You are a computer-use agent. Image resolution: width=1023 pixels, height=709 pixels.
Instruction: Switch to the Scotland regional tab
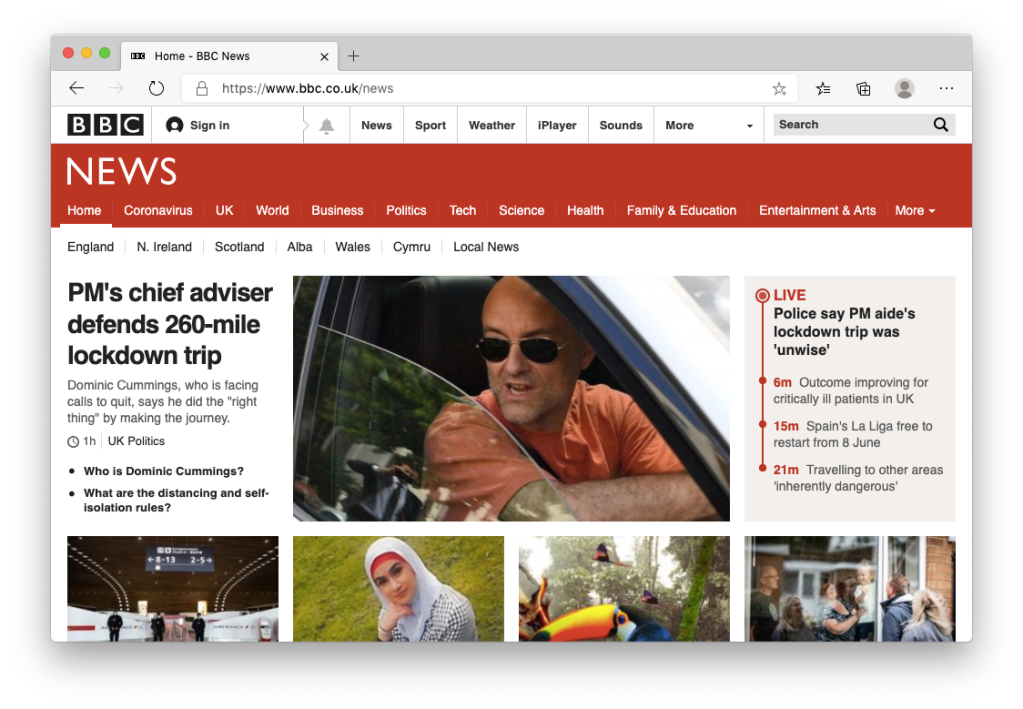coord(239,247)
